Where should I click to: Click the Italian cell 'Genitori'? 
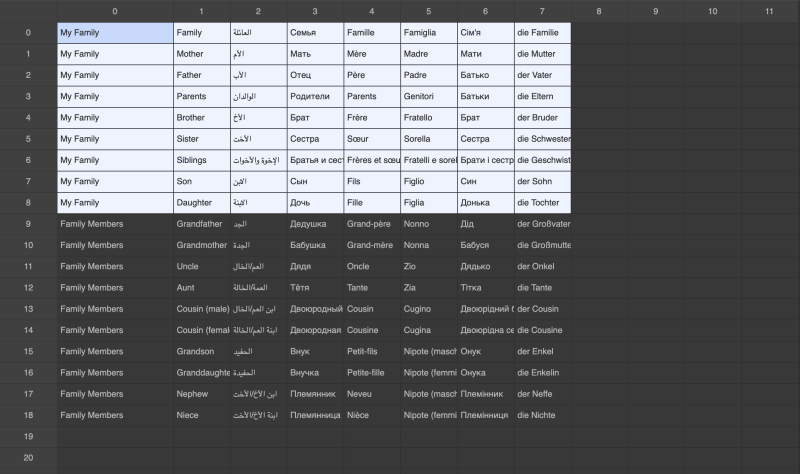(429, 96)
